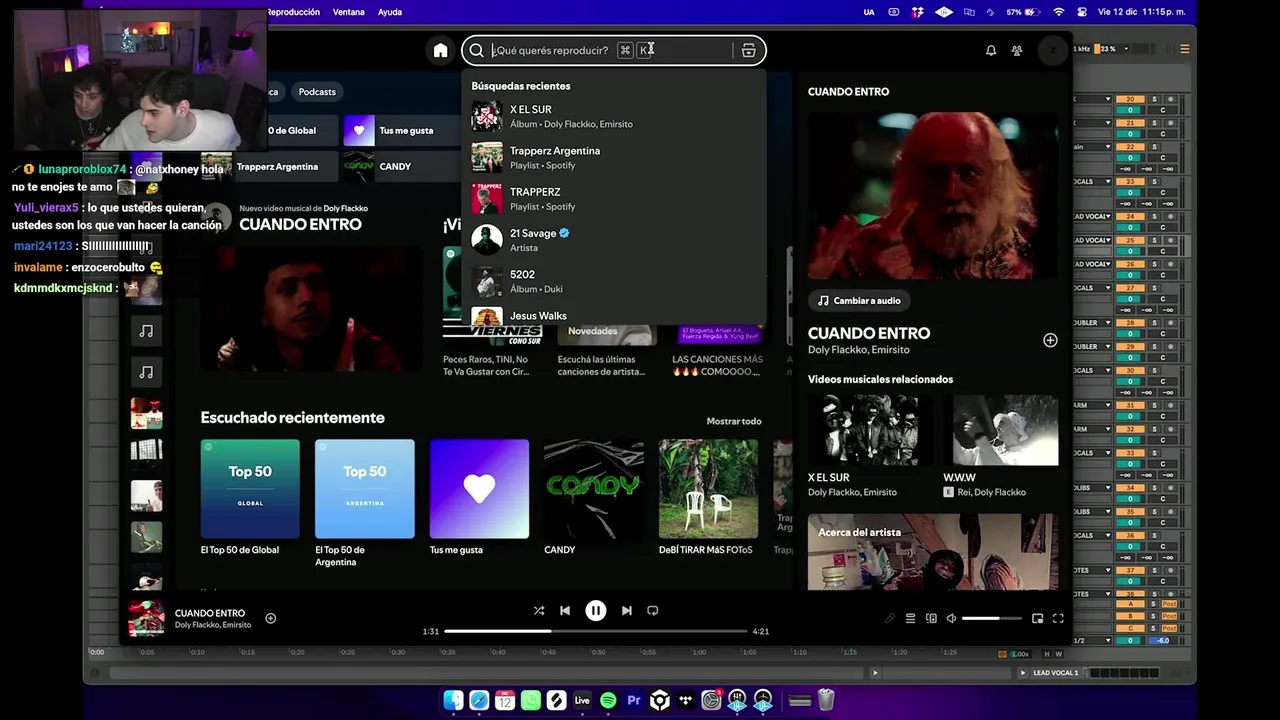Open the play queue icon
Image resolution: width=1280 pixels, height=720 pixels.
(x=910, y=618)
